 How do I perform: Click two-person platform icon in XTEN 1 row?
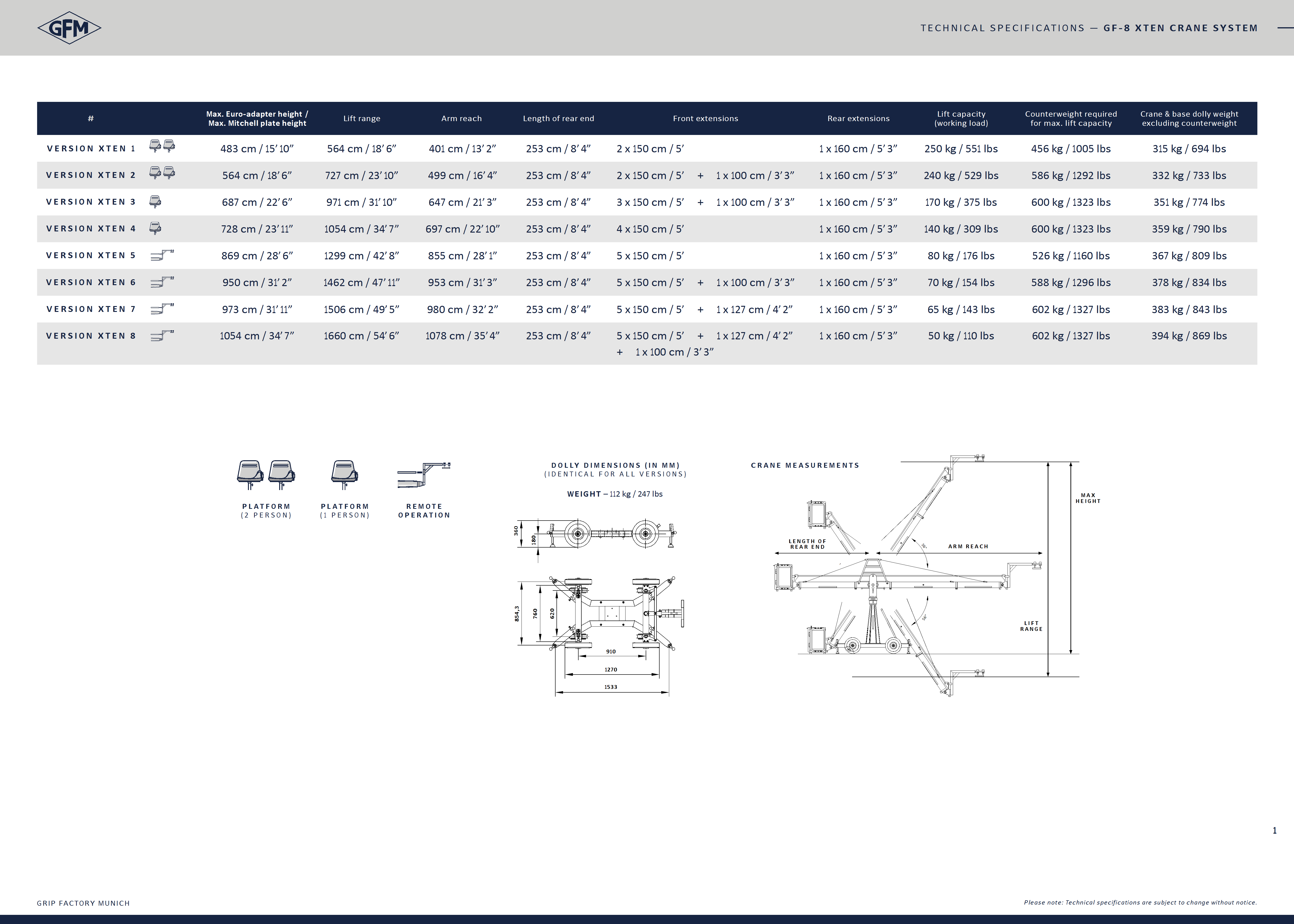click(162, 146)
